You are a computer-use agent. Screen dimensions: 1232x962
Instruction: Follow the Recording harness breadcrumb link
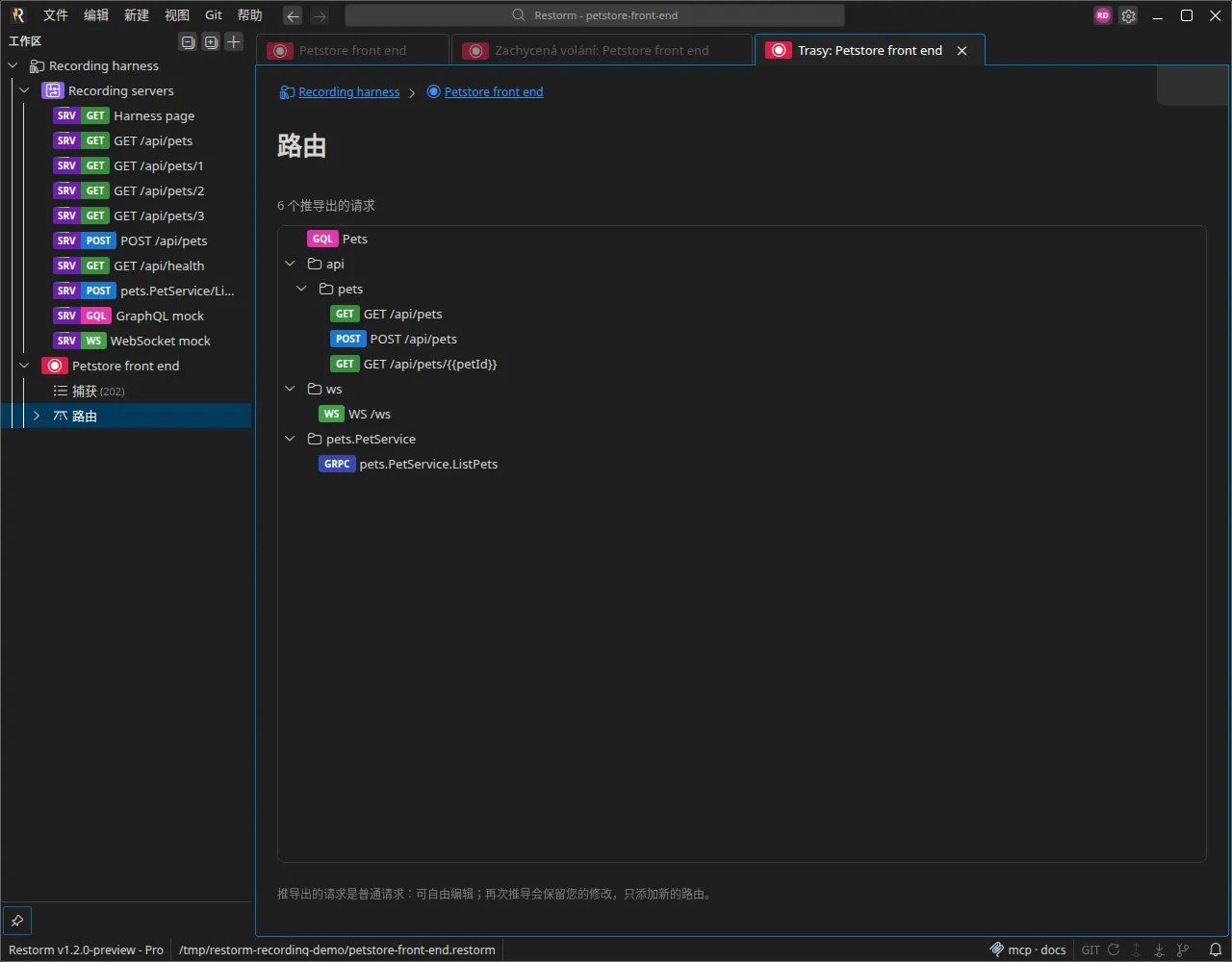(348, 92)
